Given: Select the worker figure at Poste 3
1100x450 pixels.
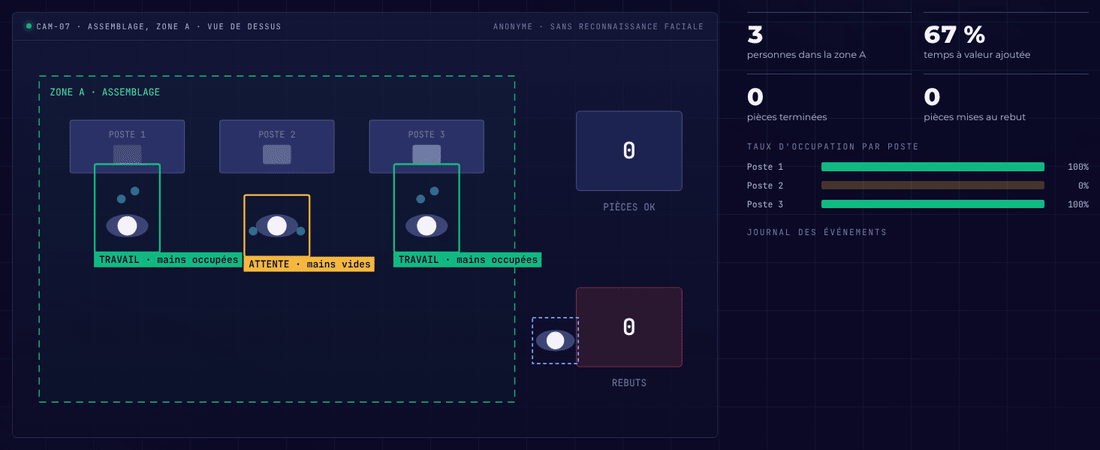Looking at the screenshot, I should pyautogui.click(x=427, y=208).
